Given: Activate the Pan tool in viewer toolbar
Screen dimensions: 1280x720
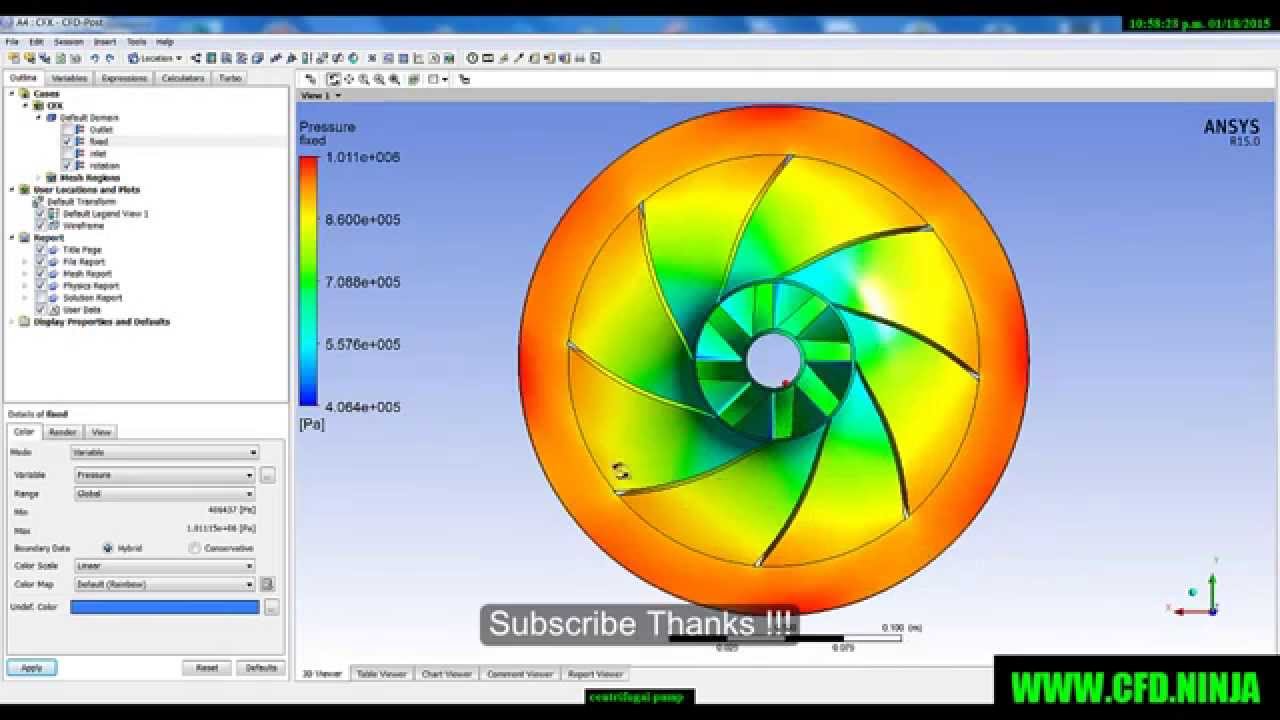Looking at the screenshot, I should click(348, 79).
